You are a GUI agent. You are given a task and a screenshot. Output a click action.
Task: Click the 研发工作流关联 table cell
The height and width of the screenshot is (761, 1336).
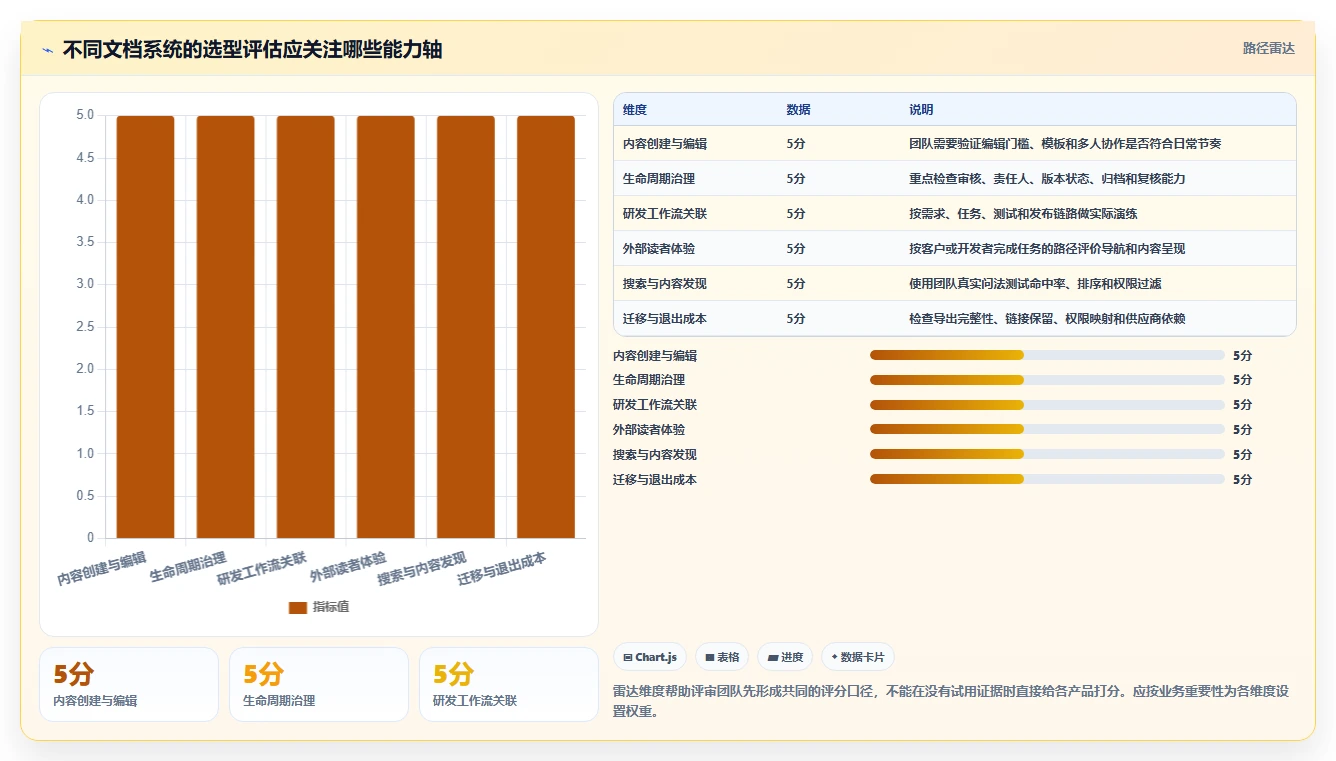pos(665,214)
